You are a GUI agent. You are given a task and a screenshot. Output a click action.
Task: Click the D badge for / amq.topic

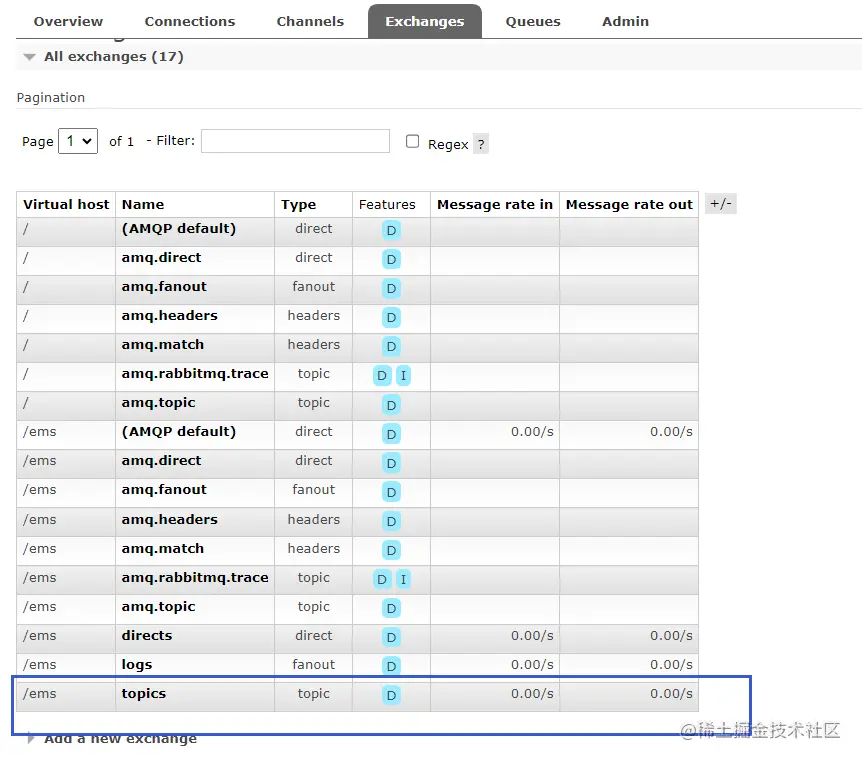391,405
